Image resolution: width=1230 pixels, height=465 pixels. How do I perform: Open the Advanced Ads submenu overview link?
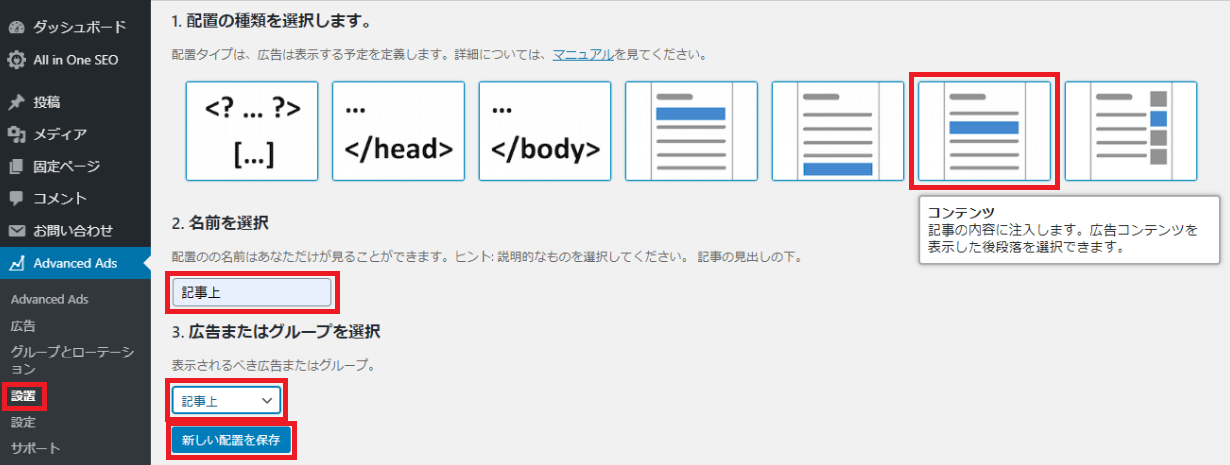click(x=50, y=299)
